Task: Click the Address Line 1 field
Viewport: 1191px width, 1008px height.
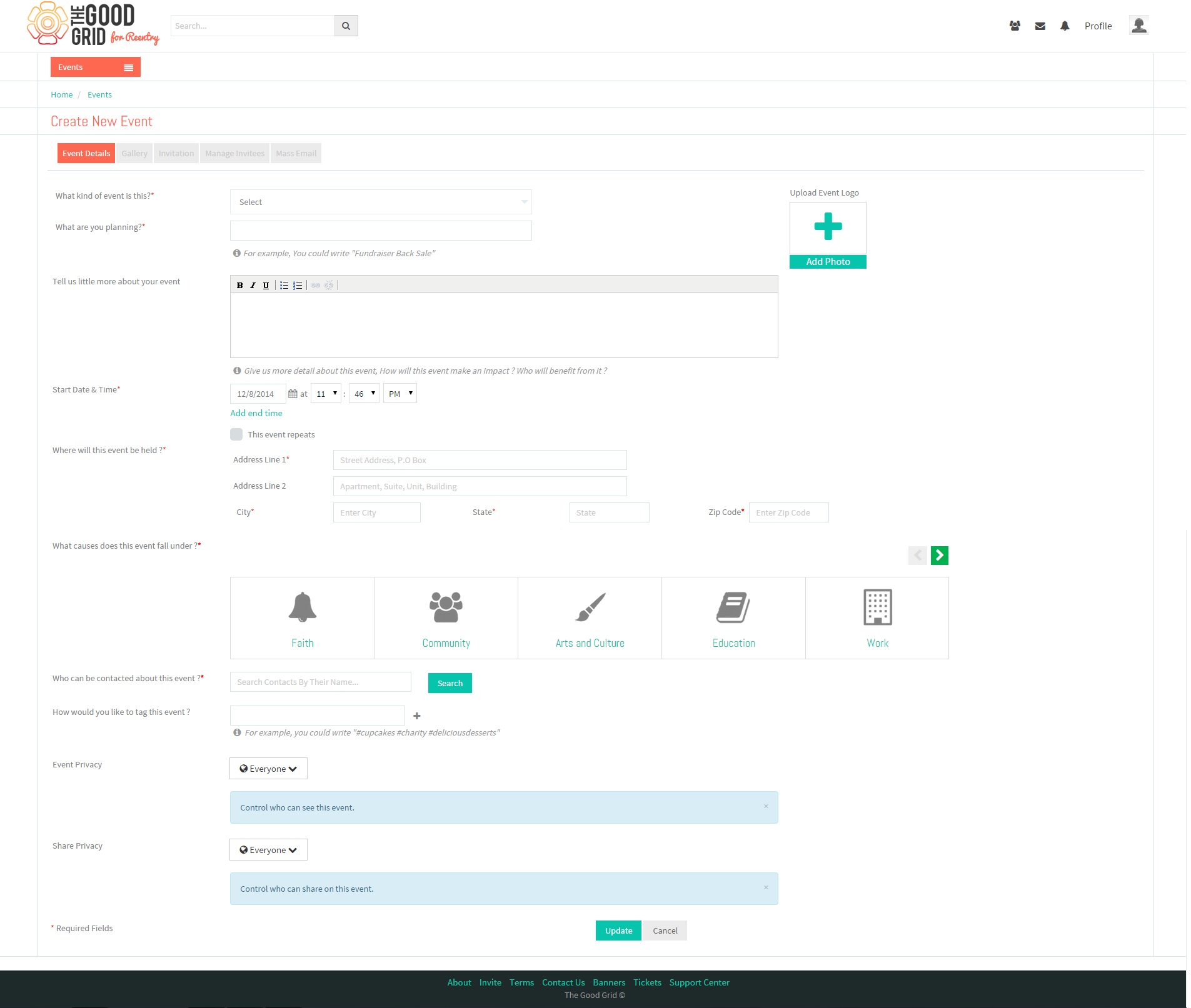Action: pos(480,460)
